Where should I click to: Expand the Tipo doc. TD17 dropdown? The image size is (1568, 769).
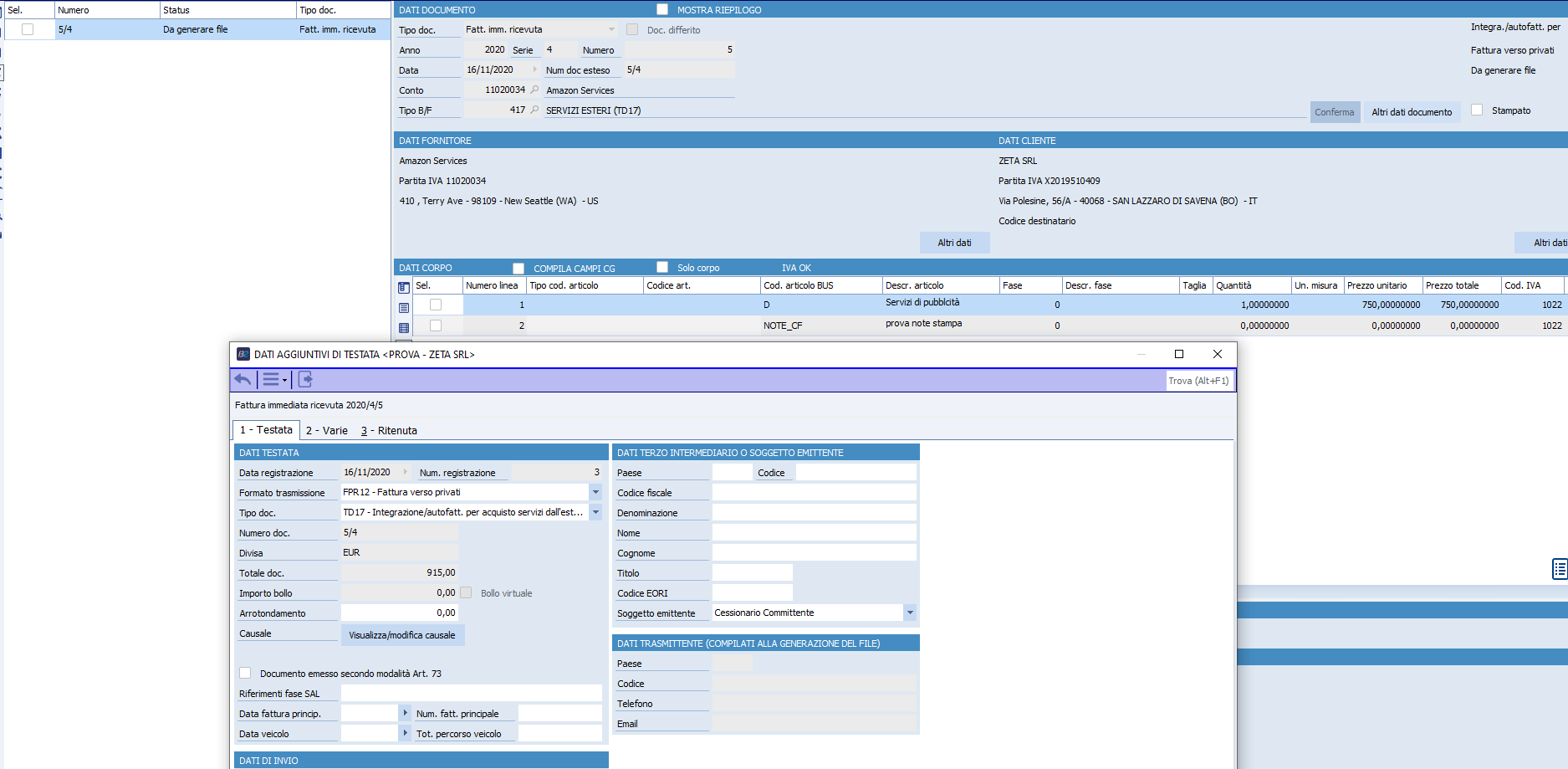(x=595, y=512)
